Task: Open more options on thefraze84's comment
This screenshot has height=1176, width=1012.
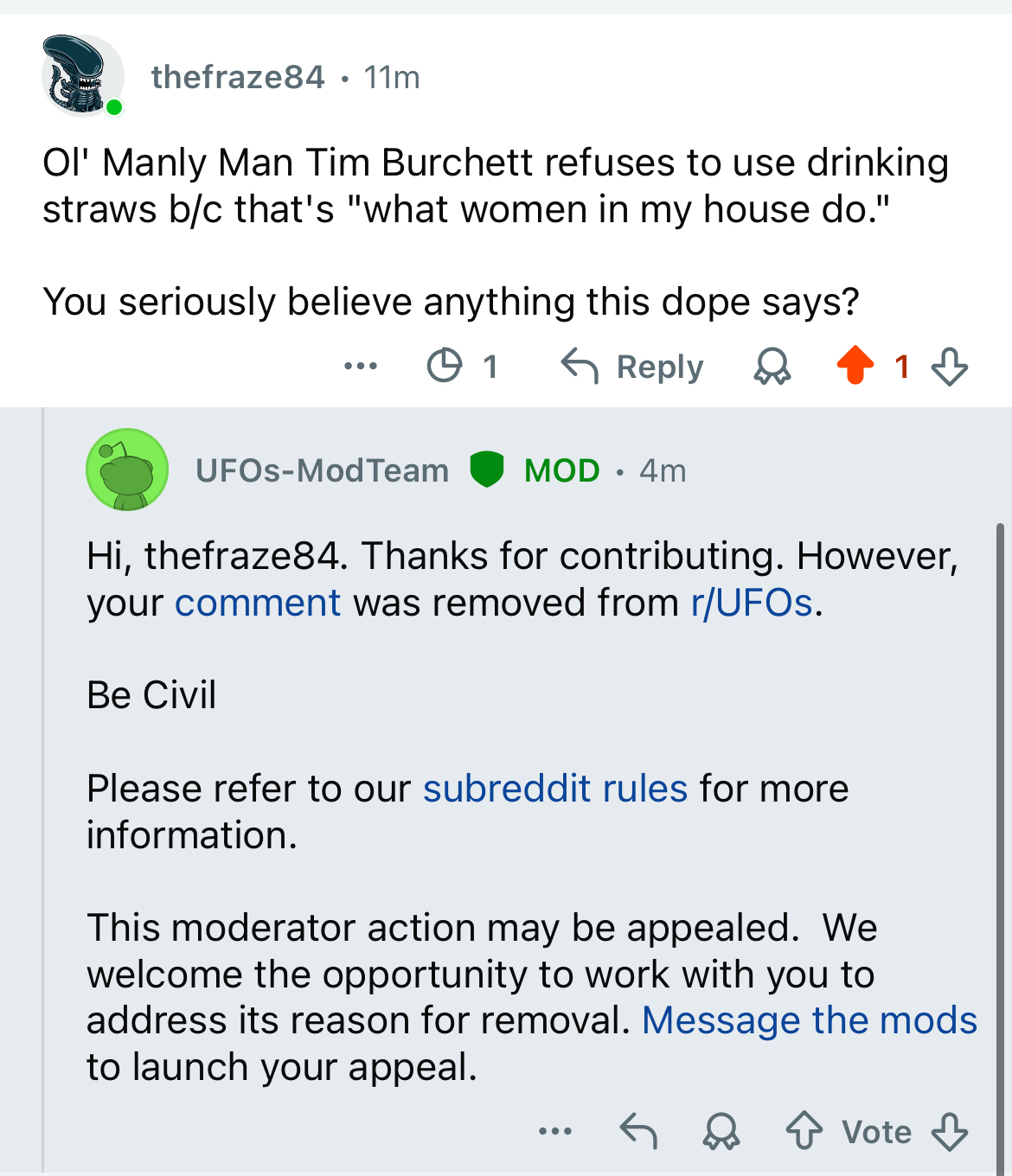Action: pyautogui.click(x=360, y=367)
